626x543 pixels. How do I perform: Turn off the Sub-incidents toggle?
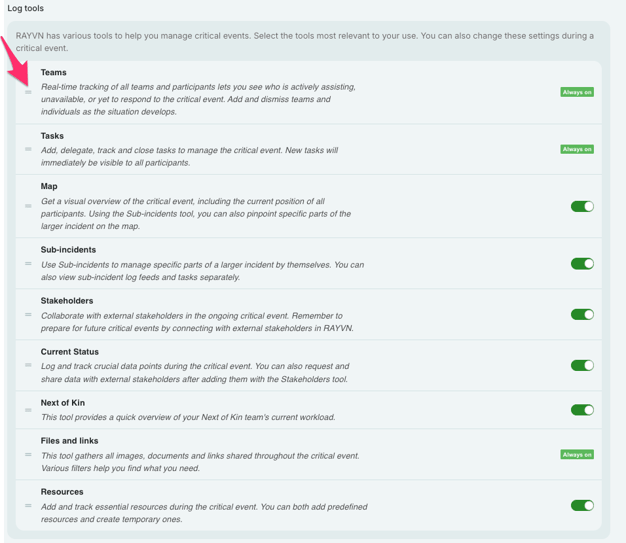coord(582,264)
